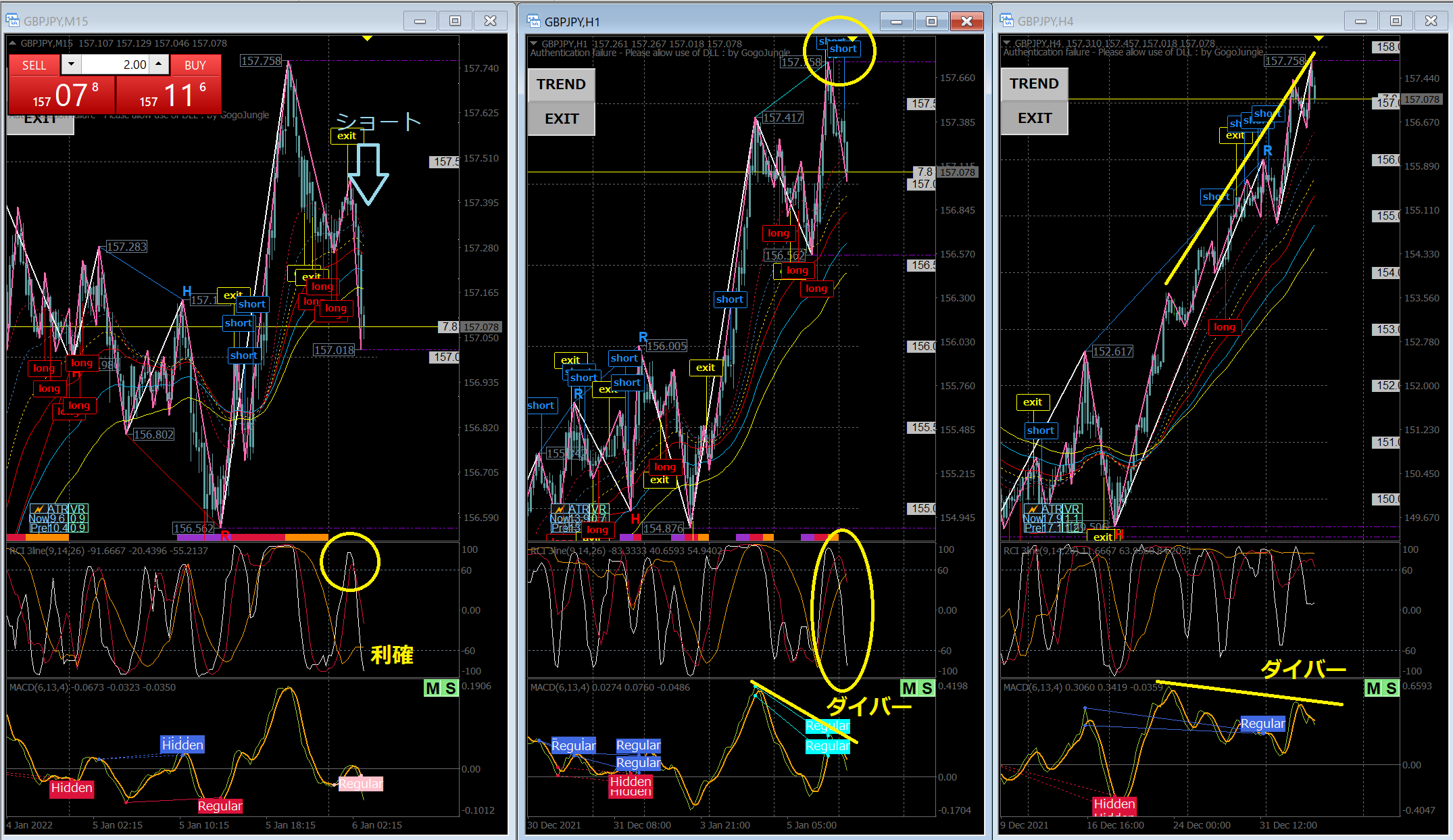Click ATR VR indicator icon on M15 chart
The height and width of the screenshot is (840, 1453).
coord(39,510)
